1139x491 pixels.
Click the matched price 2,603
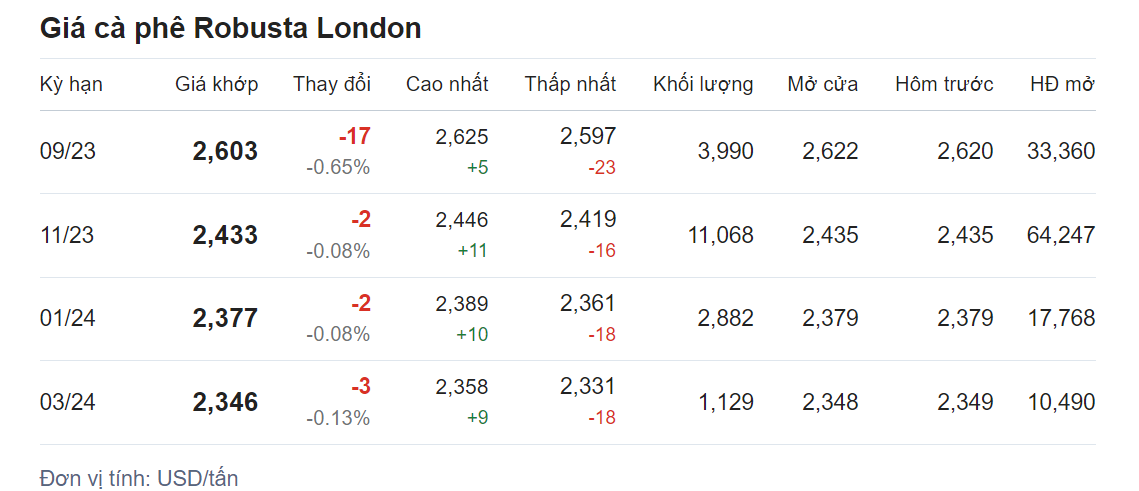click(x=225, y=152)
